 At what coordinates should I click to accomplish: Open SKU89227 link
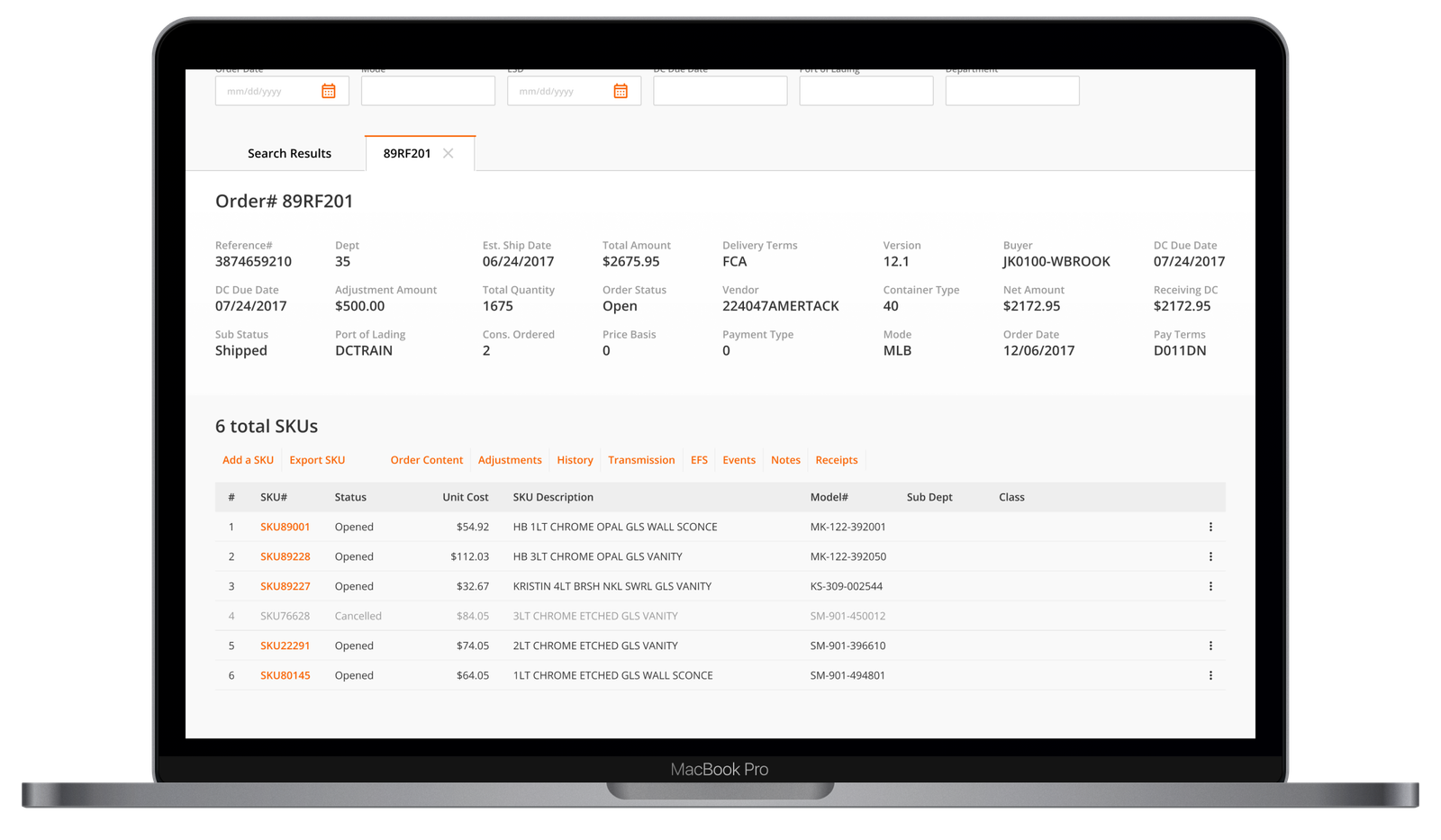(285, 586)
